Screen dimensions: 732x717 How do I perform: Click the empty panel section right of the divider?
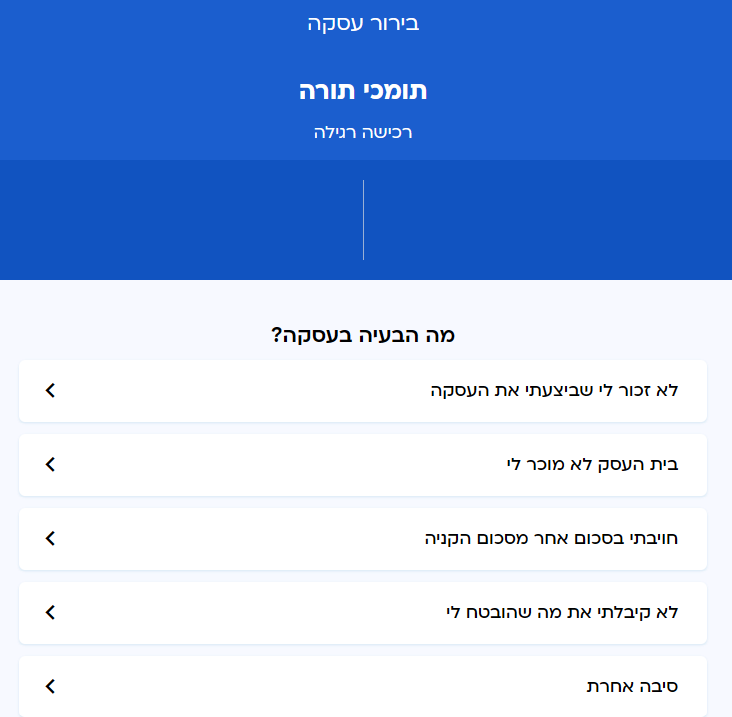[x=547, y=220]
